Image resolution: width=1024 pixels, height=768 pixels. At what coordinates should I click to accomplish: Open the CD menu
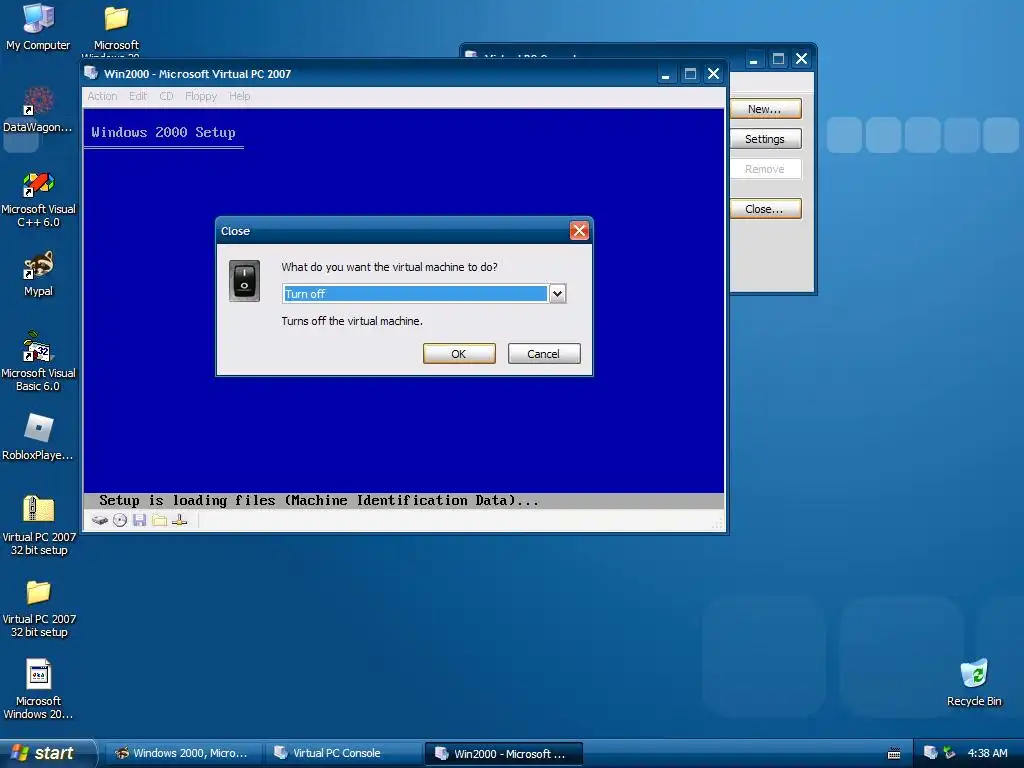(x=167, y=96)
